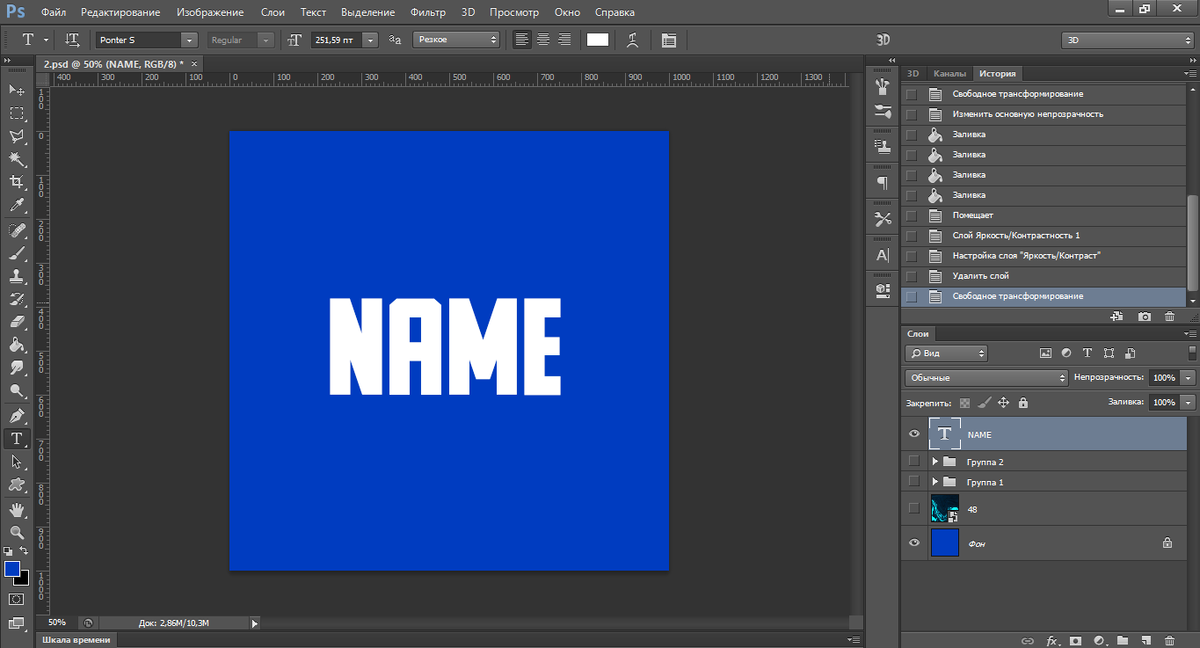Viewport: 1200px width, 648px height.
Task: Align text right
Action: (564, 40)
